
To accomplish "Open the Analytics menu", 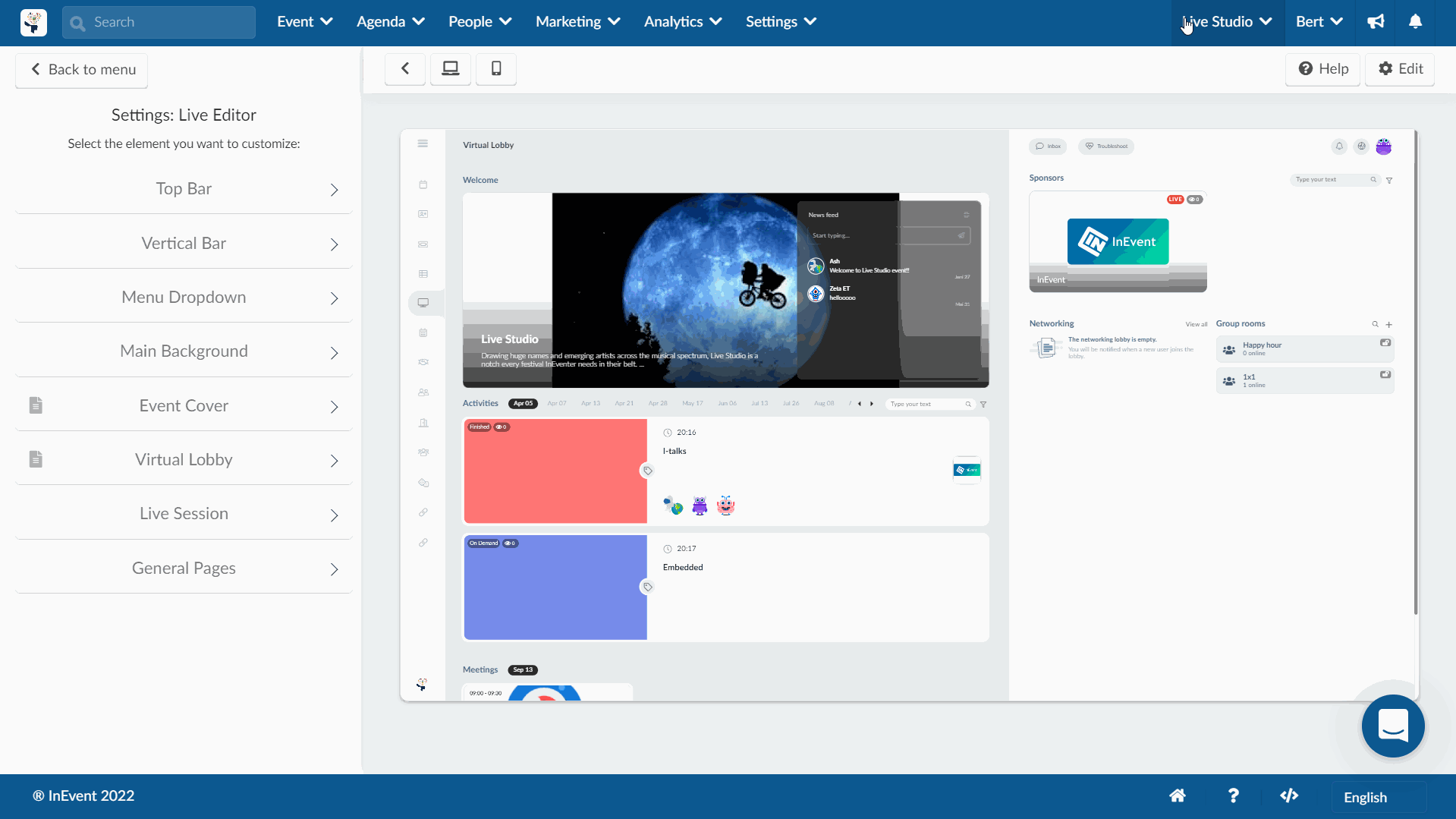I will (682, 22).
